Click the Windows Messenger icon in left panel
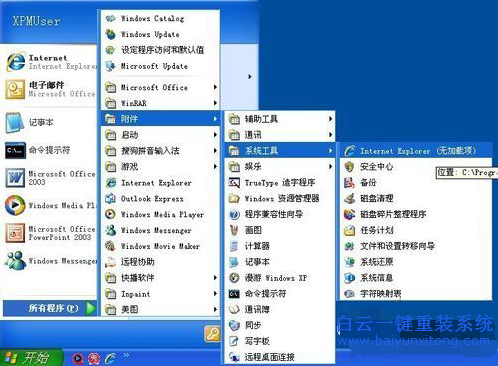This screenshot has height=366, width=498. (15, 260)
